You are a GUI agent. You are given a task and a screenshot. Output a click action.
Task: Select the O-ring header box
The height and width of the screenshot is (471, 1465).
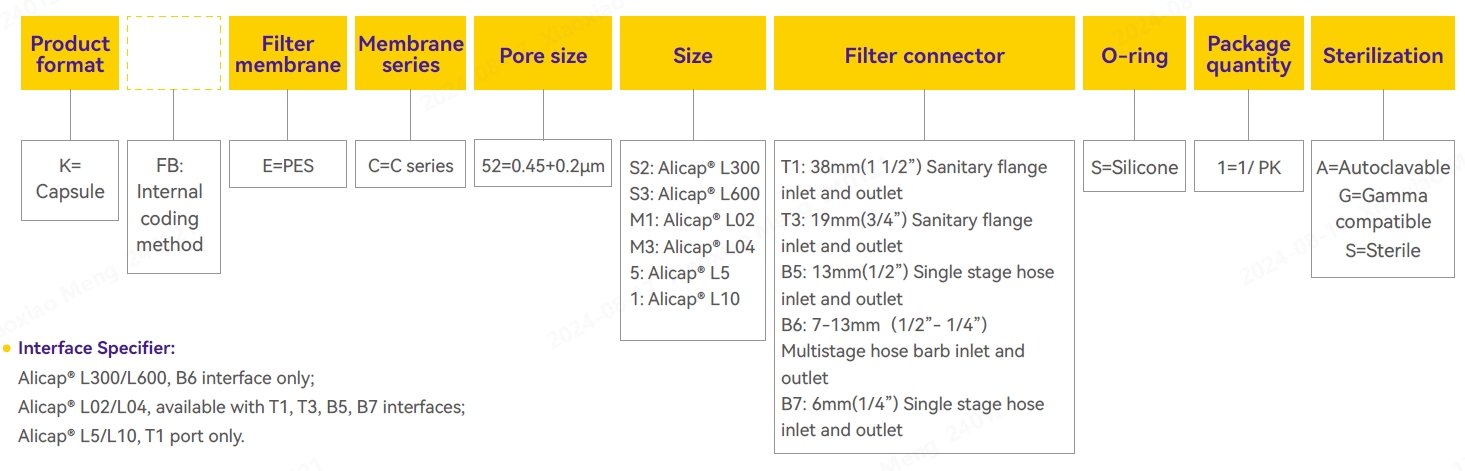coord(1134,55)
